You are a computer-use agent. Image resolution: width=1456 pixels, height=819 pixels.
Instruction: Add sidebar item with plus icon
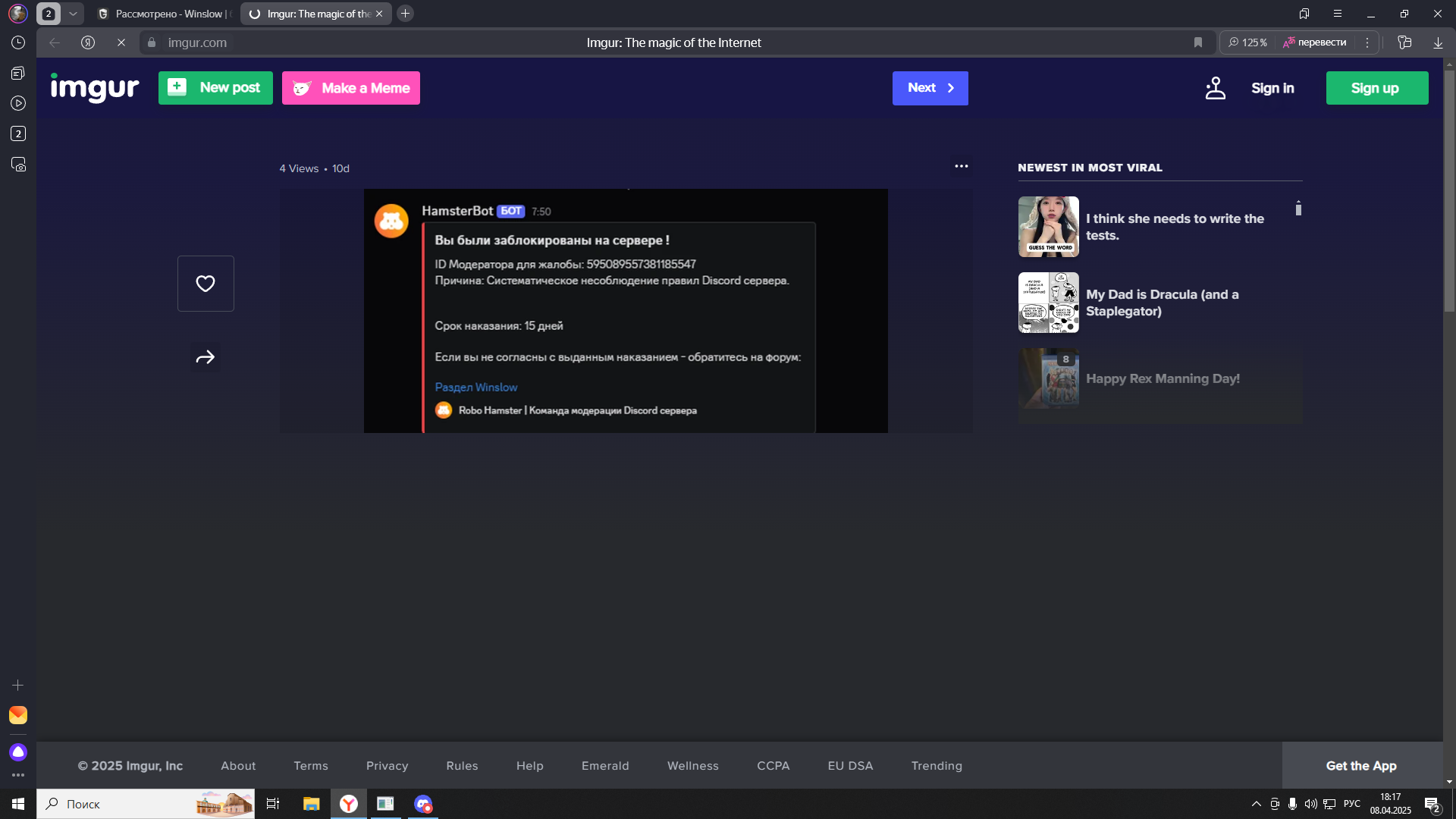click(18, 685)
